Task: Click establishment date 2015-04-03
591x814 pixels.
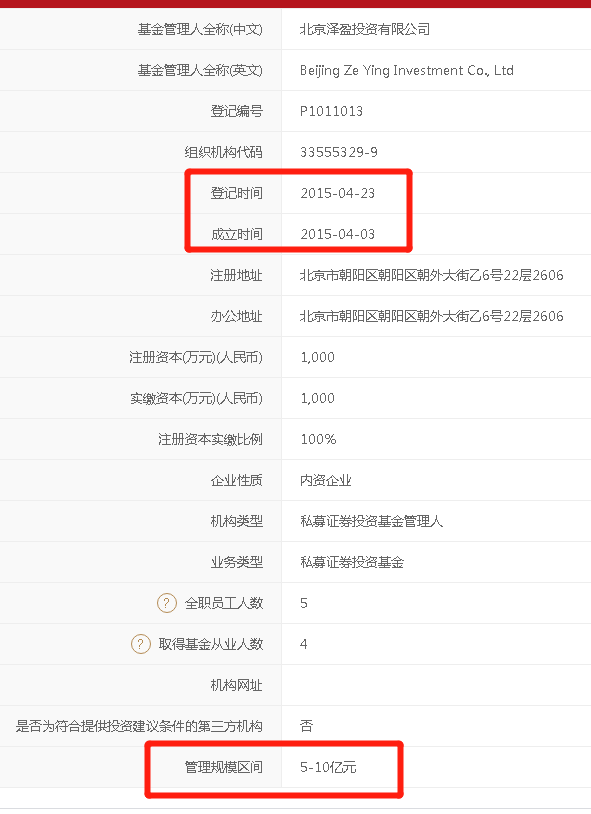Action: coord(338,234)
